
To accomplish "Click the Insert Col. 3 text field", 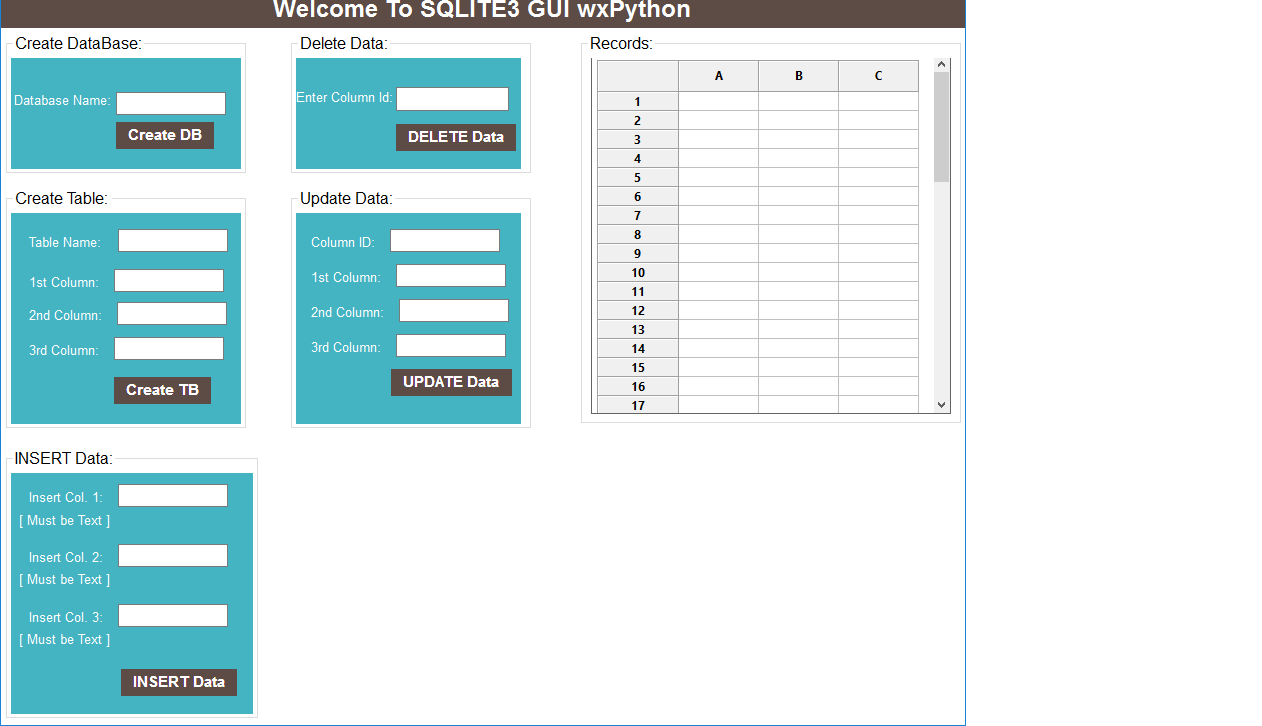I will pos(172,615).
